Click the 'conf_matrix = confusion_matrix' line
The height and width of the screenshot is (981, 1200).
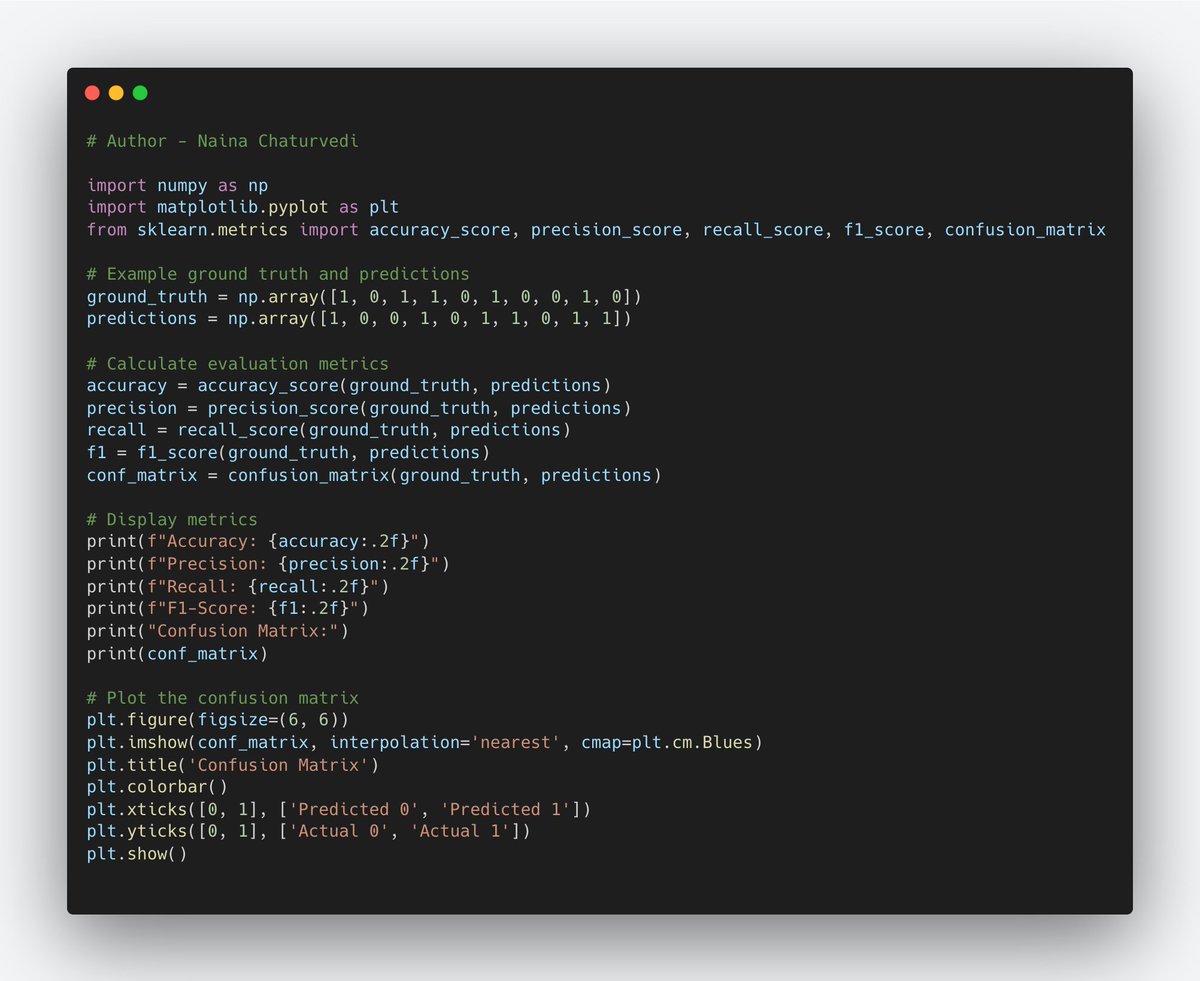coord(374,475)
